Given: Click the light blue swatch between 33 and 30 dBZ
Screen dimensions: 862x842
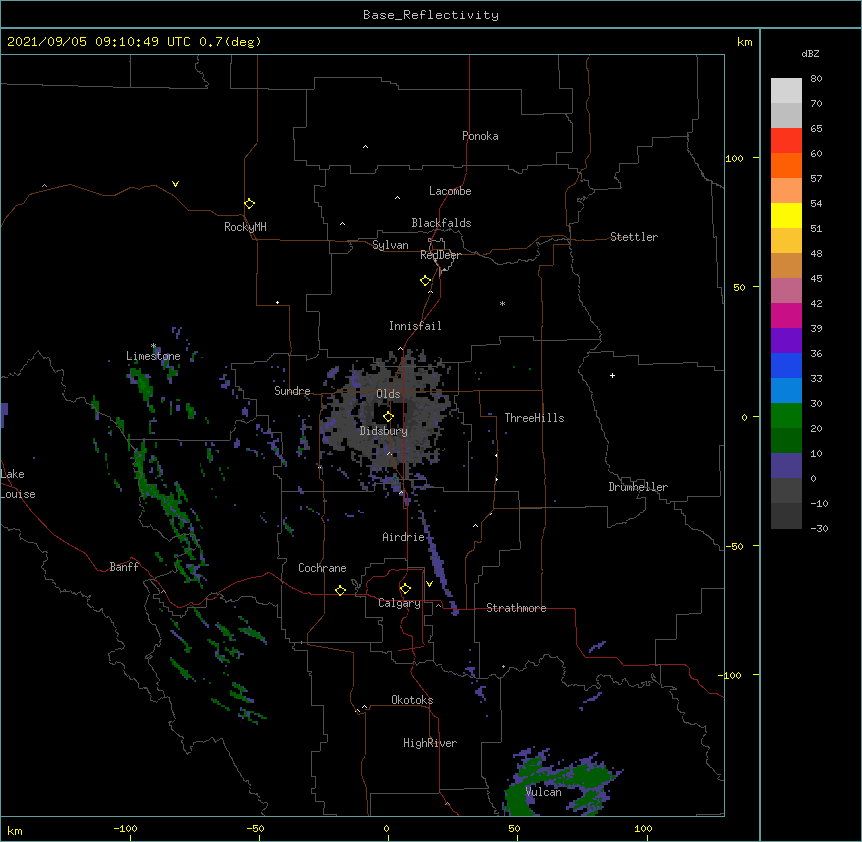Looking at the screenshot, I should pos(786,391).
